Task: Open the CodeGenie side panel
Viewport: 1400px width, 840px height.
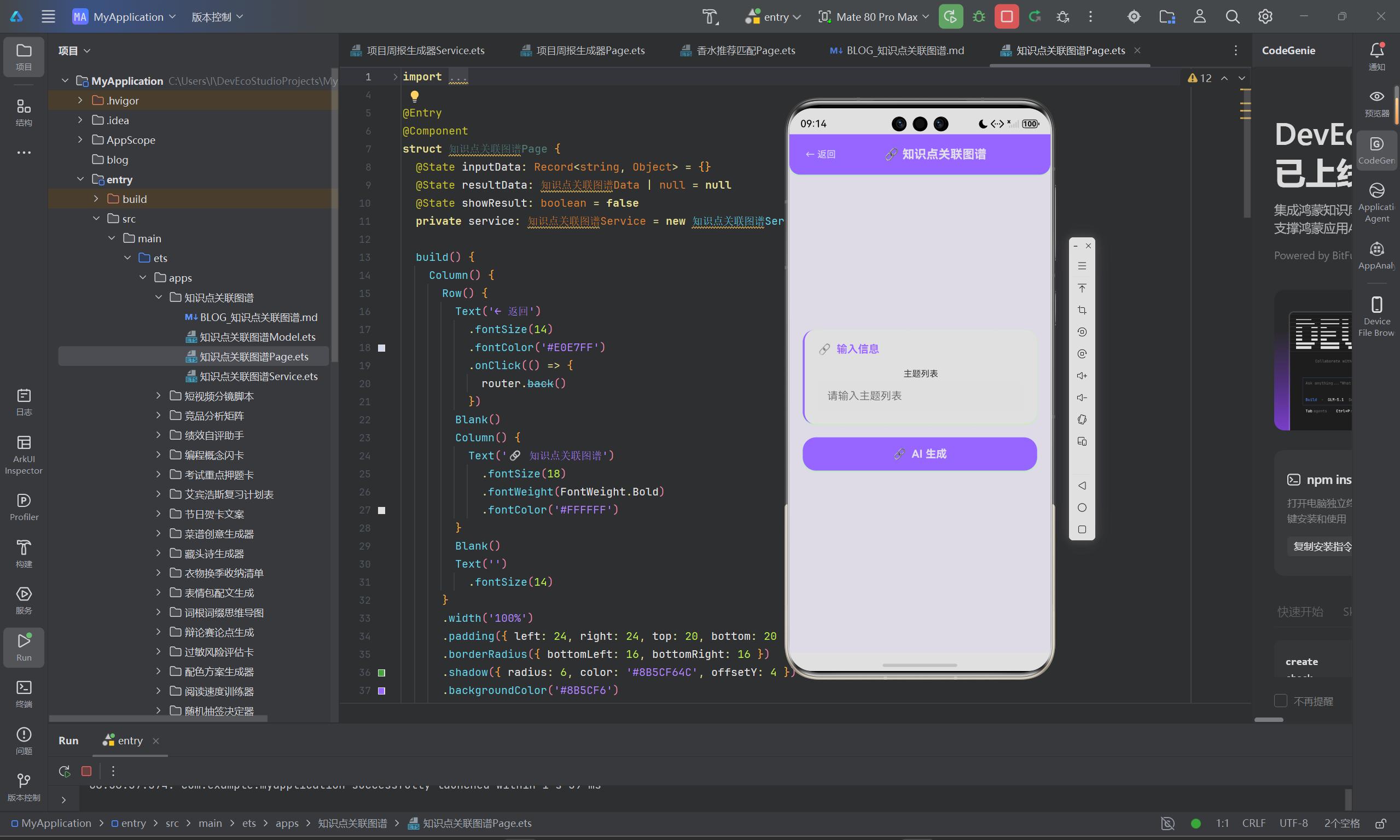Action: (x=1377, y=150)
